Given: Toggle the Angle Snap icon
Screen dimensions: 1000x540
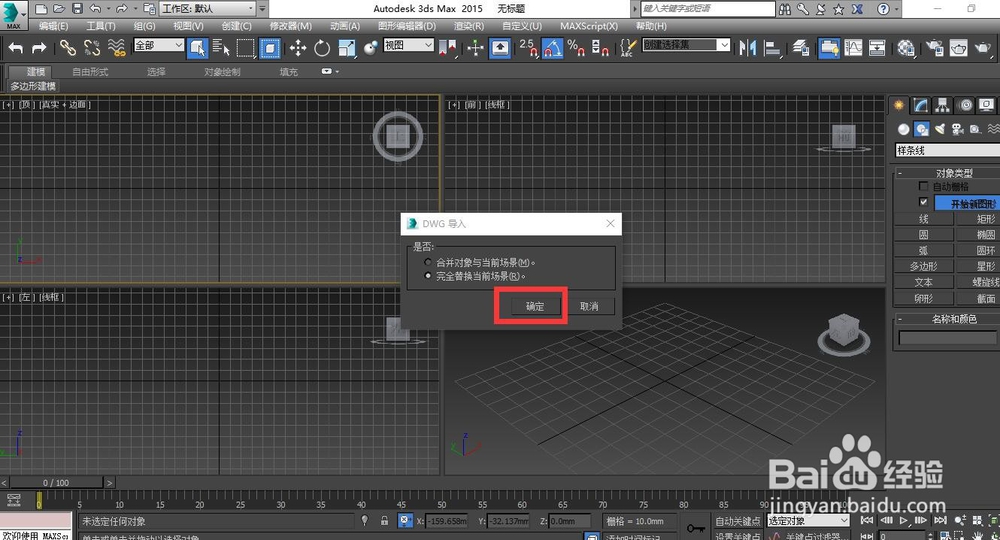Looking at the screenshot, I should point(552,48).
